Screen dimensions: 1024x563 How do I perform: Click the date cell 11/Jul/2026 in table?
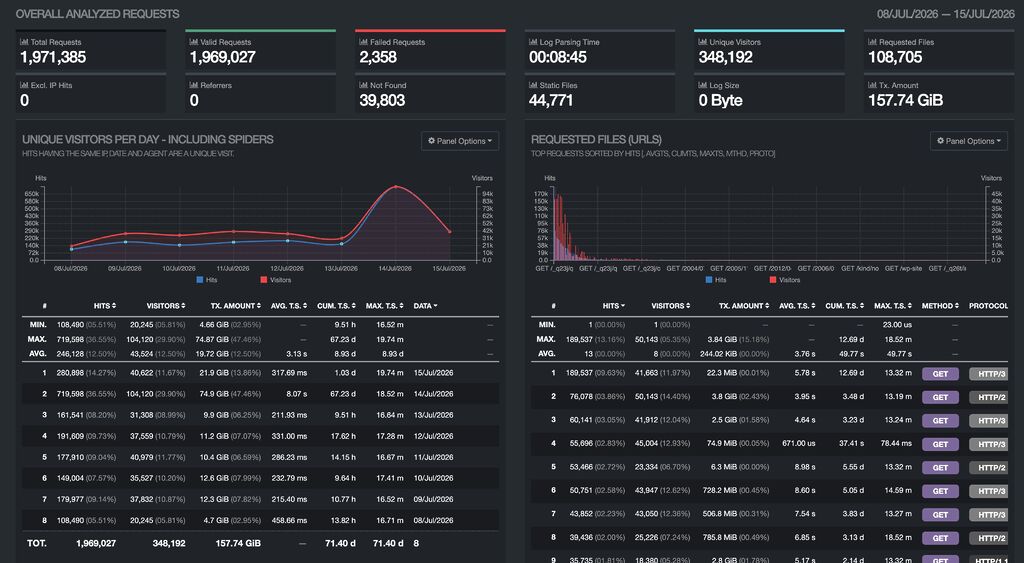pyautogui.click(x=434, y=457)
